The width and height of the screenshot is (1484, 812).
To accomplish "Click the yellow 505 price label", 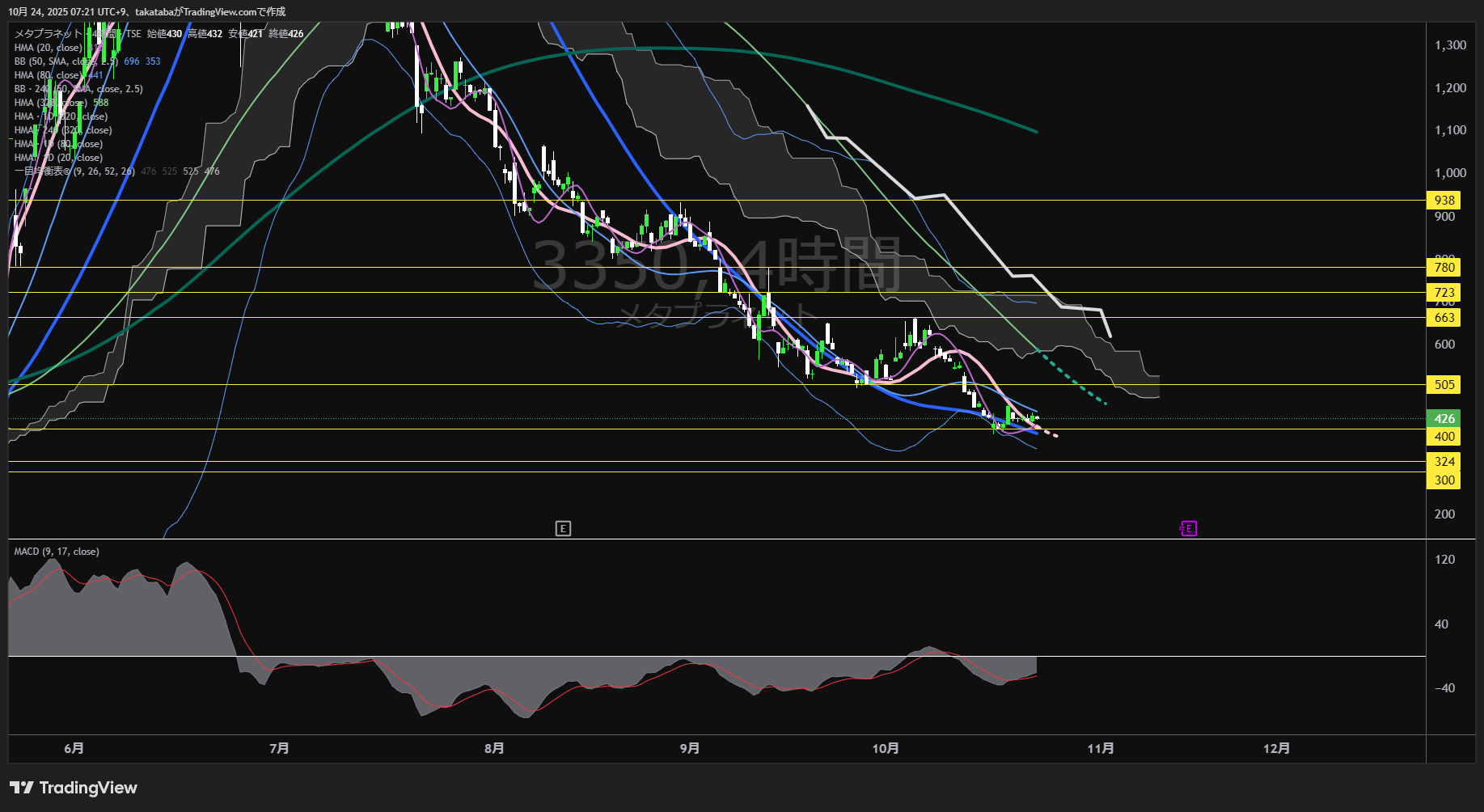I will point(1444,384).
